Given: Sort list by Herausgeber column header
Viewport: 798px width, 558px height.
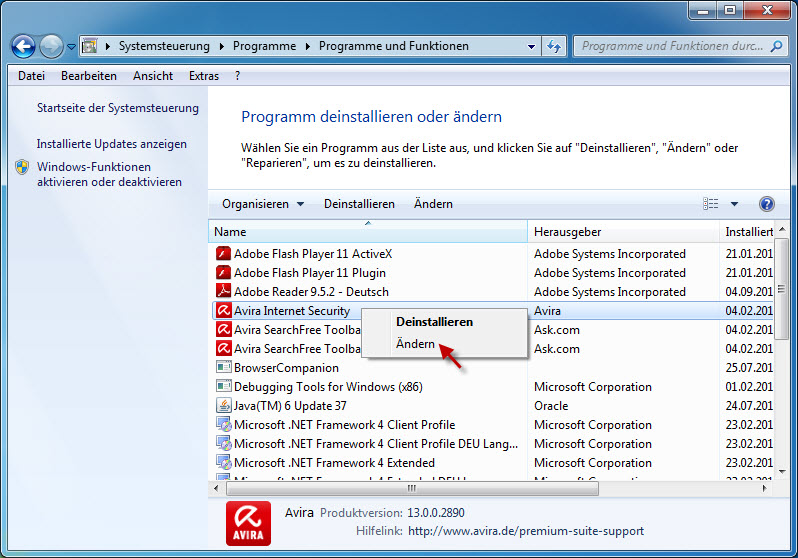Looking at the screenshot, I should [x=623, y=232].
